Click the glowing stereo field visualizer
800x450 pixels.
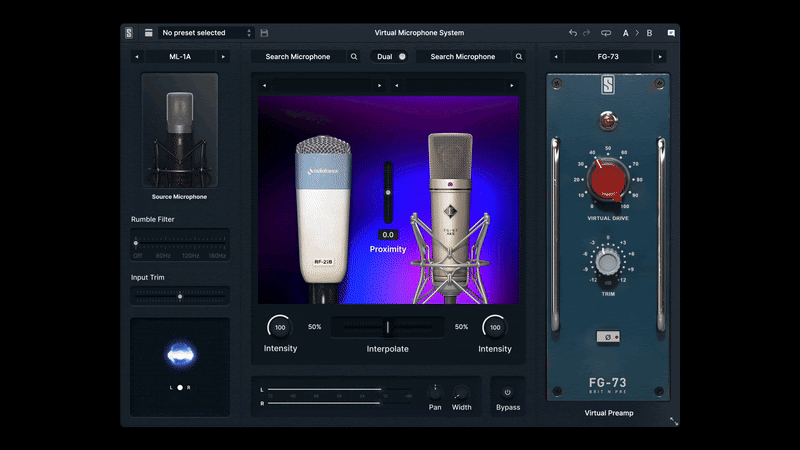(x=181, y=354)
